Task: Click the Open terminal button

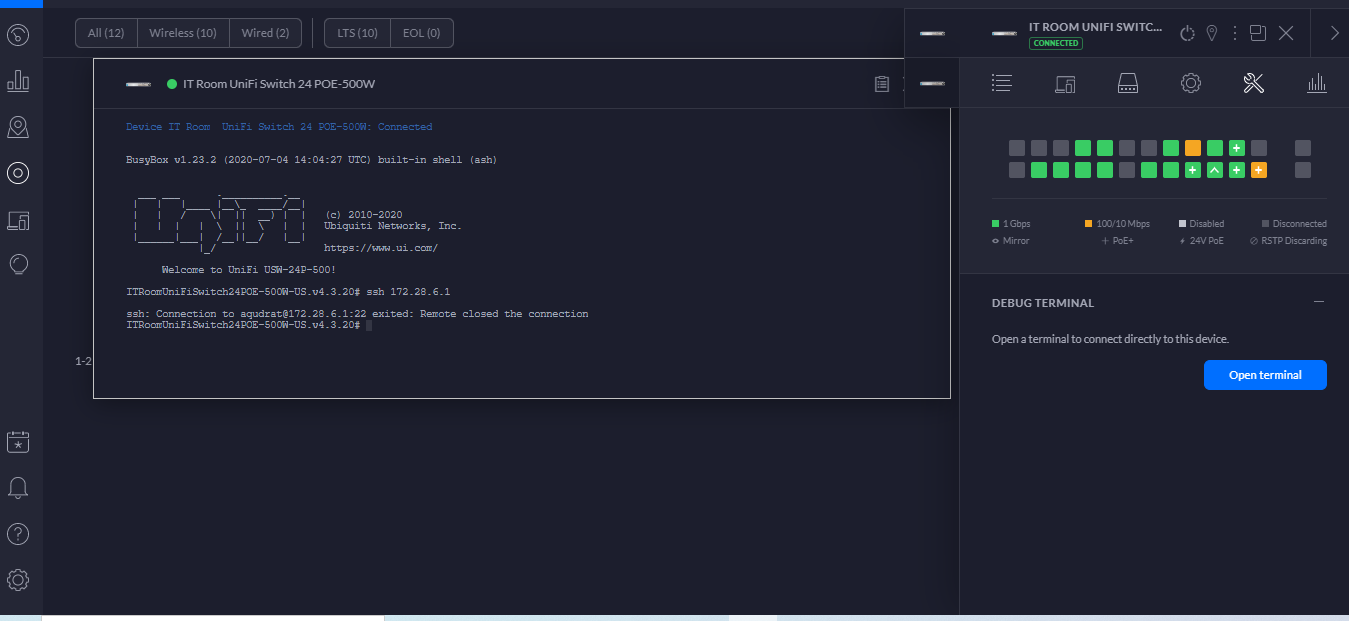Action: [1265, 375]
